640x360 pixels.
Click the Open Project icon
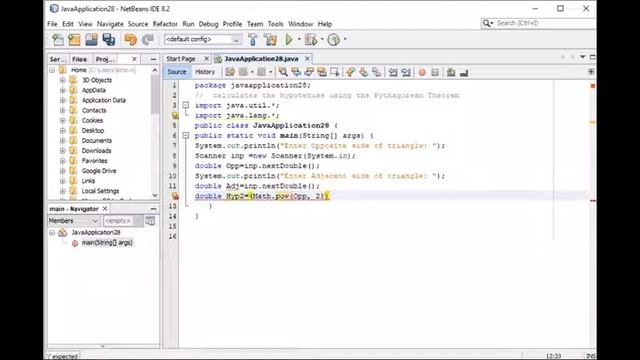(91, 40)
